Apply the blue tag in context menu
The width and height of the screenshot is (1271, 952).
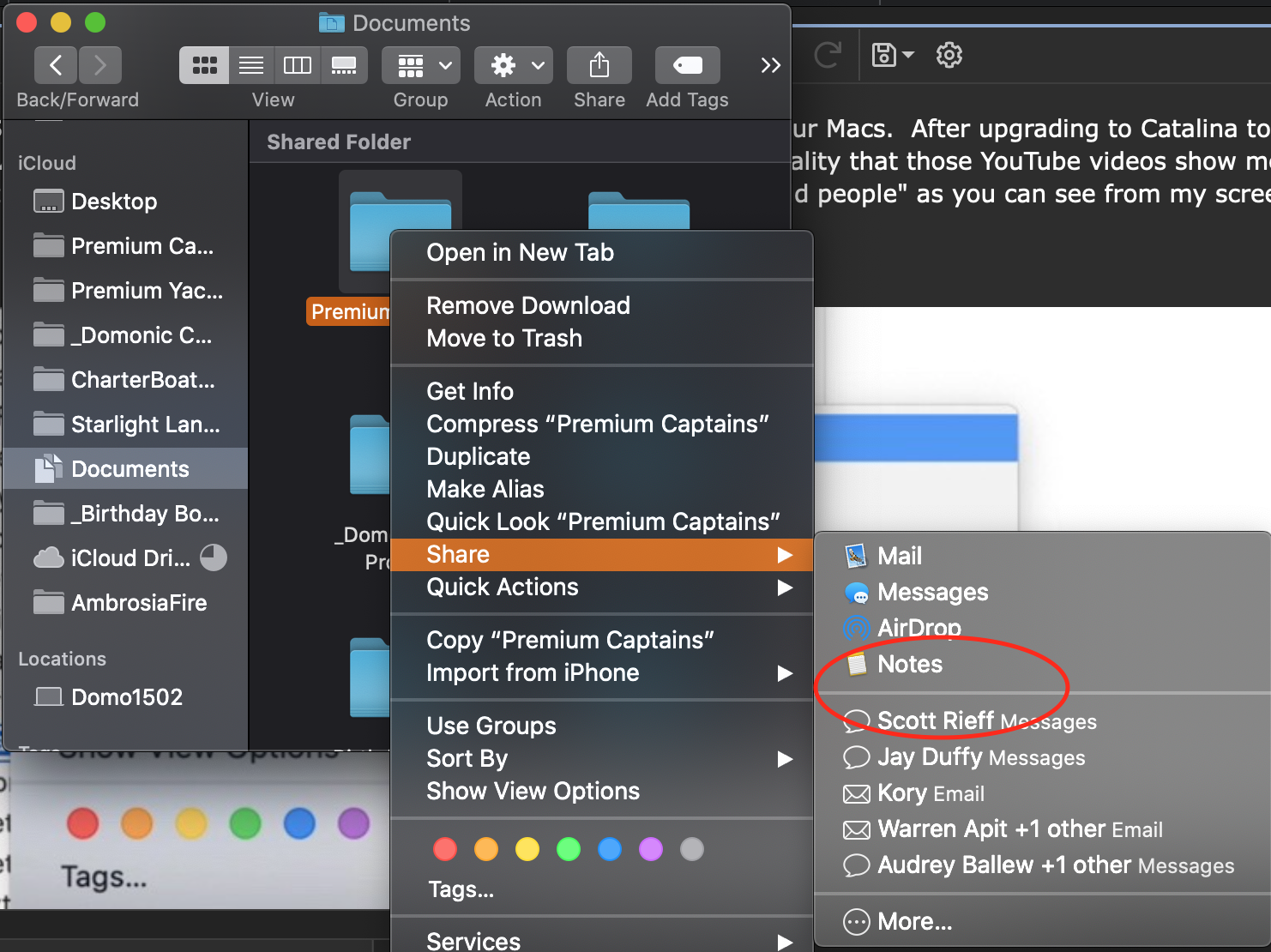click(610, 849)
